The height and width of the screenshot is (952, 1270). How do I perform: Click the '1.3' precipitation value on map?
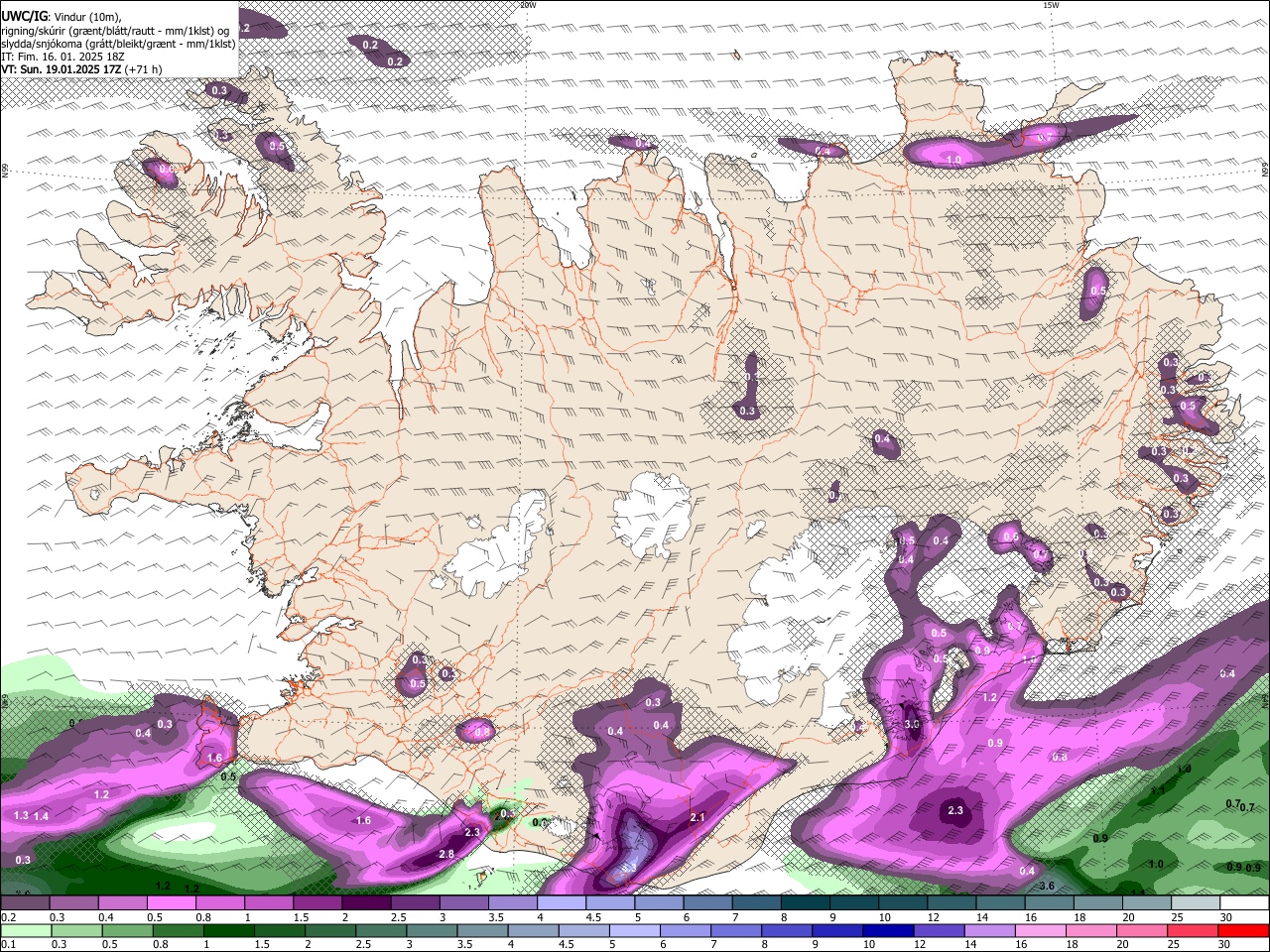[22, 815]
